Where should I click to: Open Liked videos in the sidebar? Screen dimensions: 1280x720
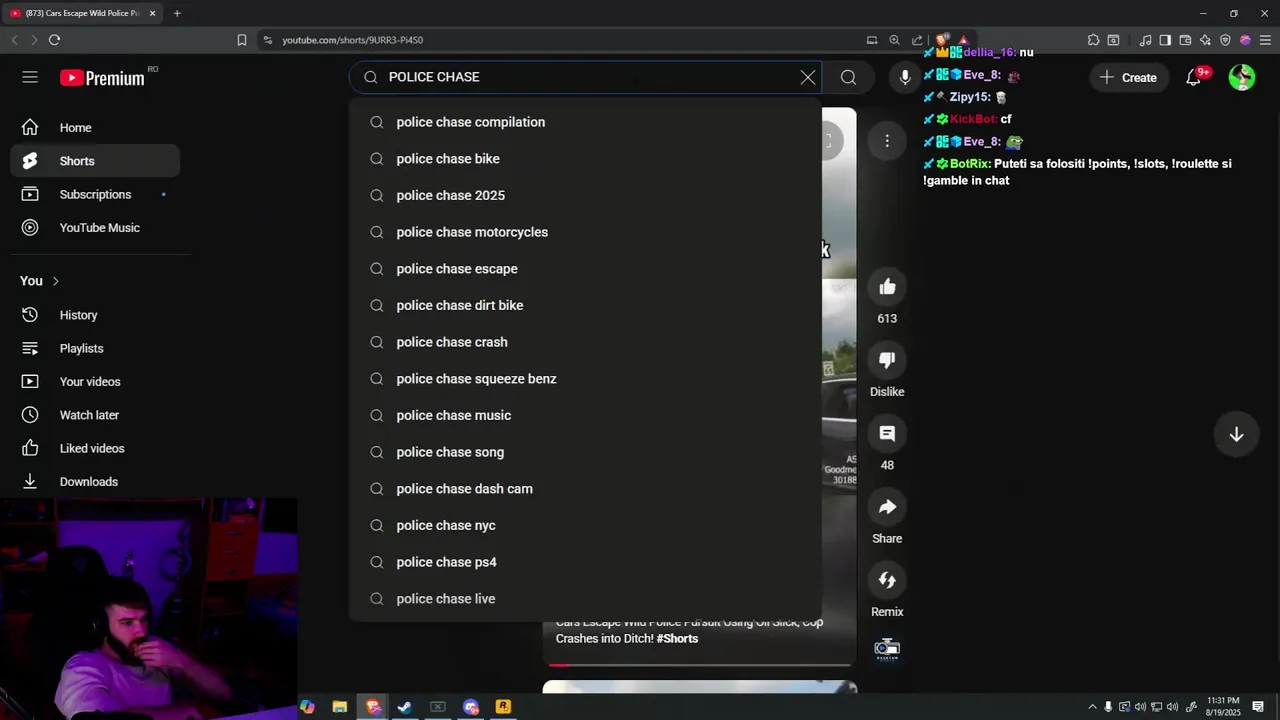[95, 448]
